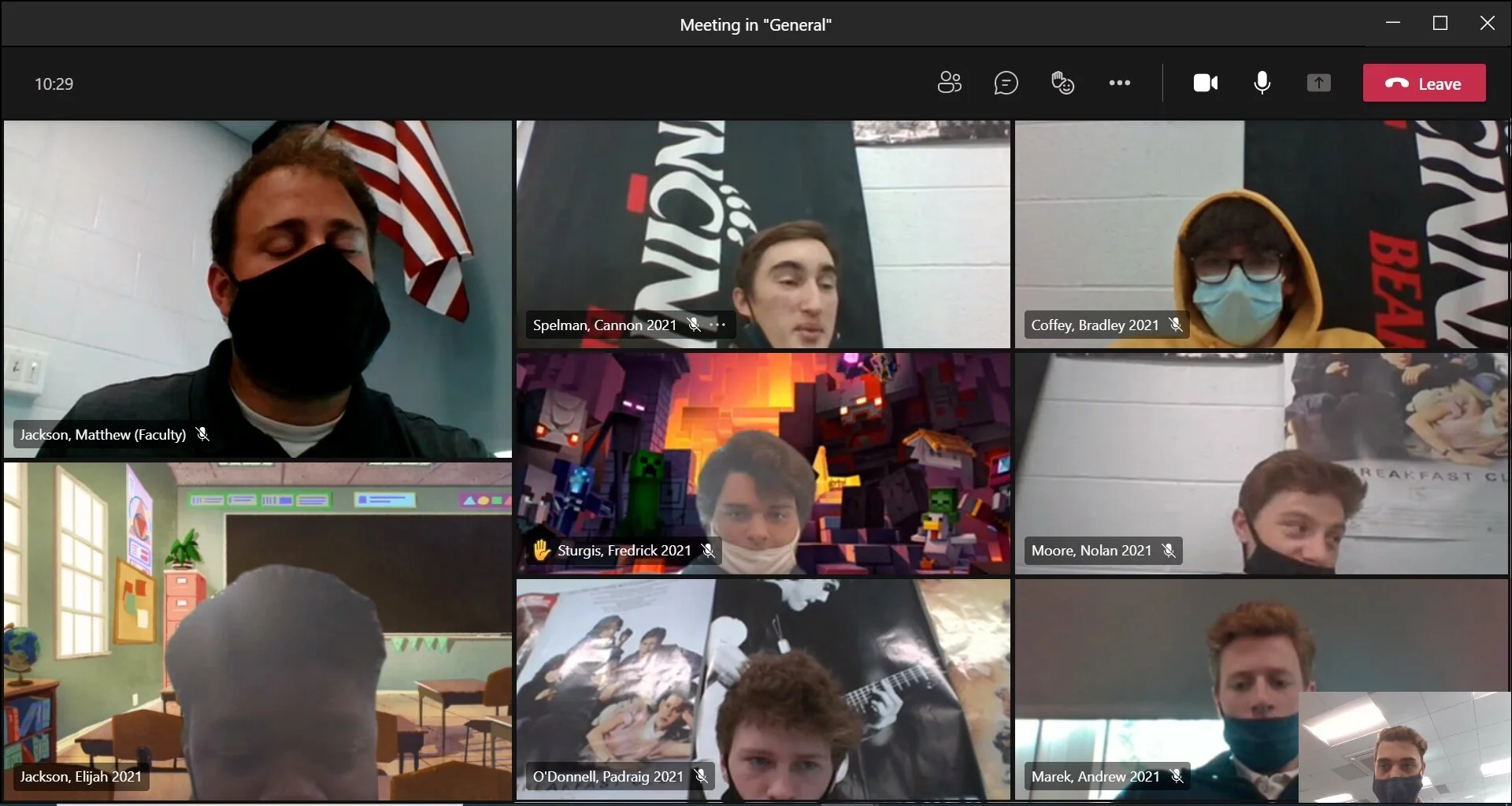
Task: Open options for Spelman, Cannon's tile
Action: pyautogui.click(x=717, y=325)
